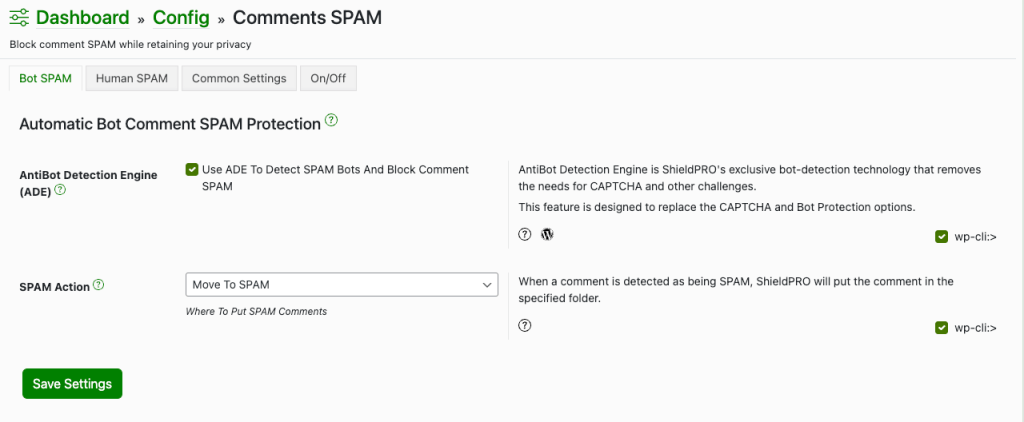Image resolution: width=1024 pixels, height=422 pixels.
Task: Click question mark icon beside WordPress logo
Action: click(525, 235)
